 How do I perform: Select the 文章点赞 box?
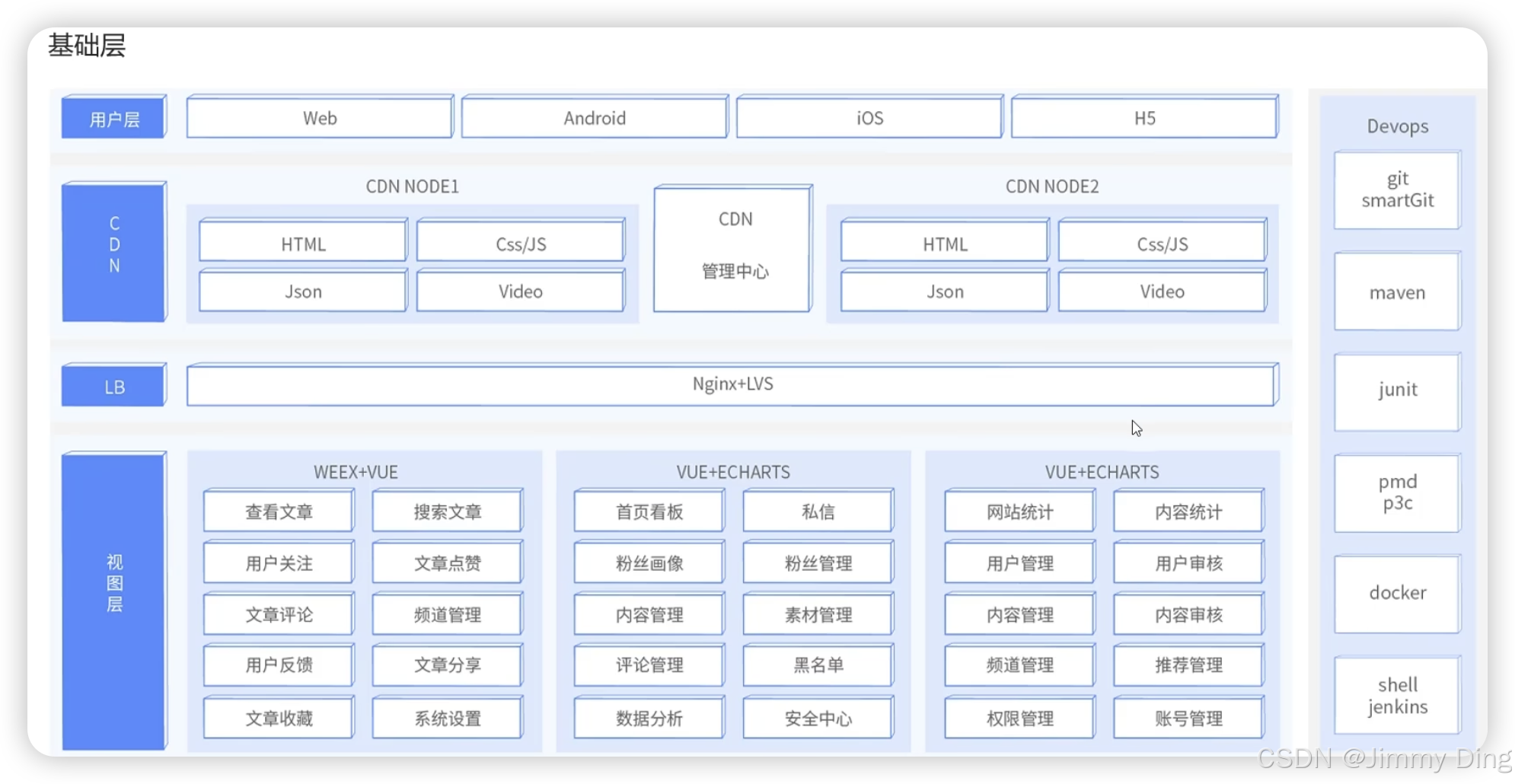point(448,562)
